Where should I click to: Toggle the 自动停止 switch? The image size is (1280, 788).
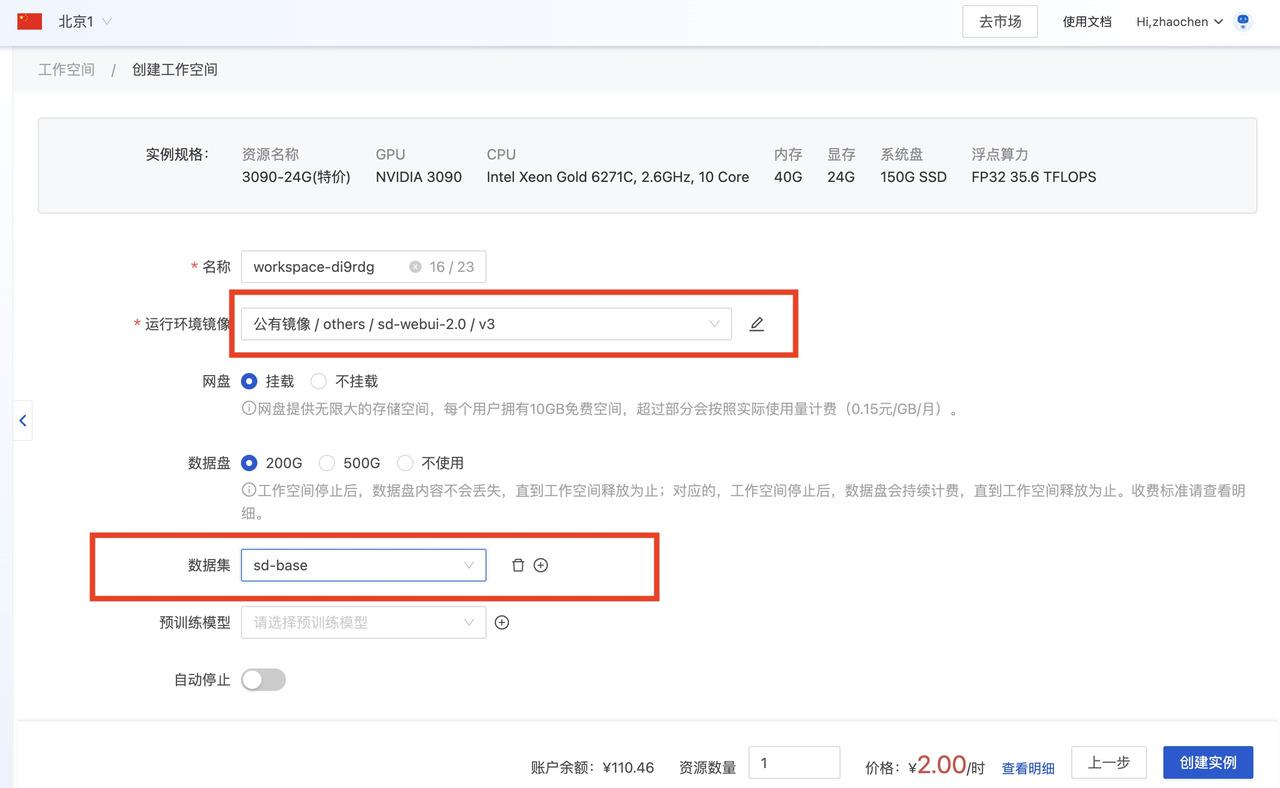263,680
